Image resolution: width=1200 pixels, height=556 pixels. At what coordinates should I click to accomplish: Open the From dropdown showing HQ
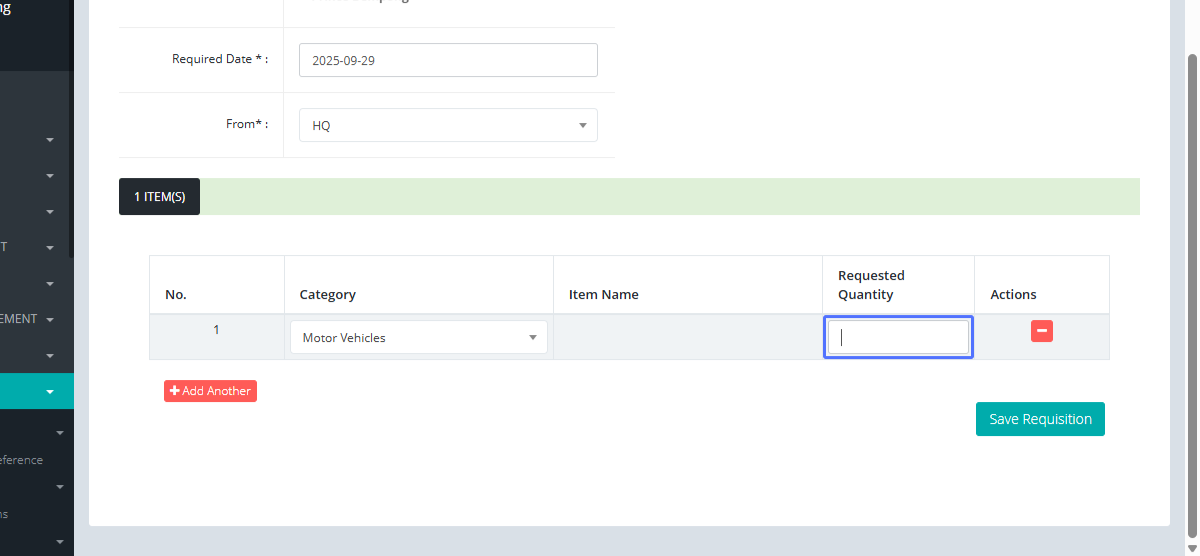tap(448, 125)
